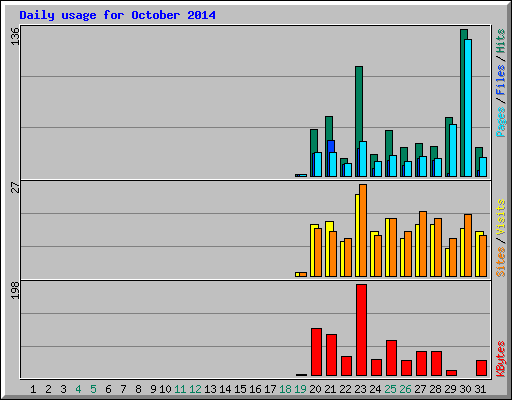Image resolution: width=512 pixels, height=400 pixels.
Task: Click day label 31 on the x-axis
Action: click(480, 389)
